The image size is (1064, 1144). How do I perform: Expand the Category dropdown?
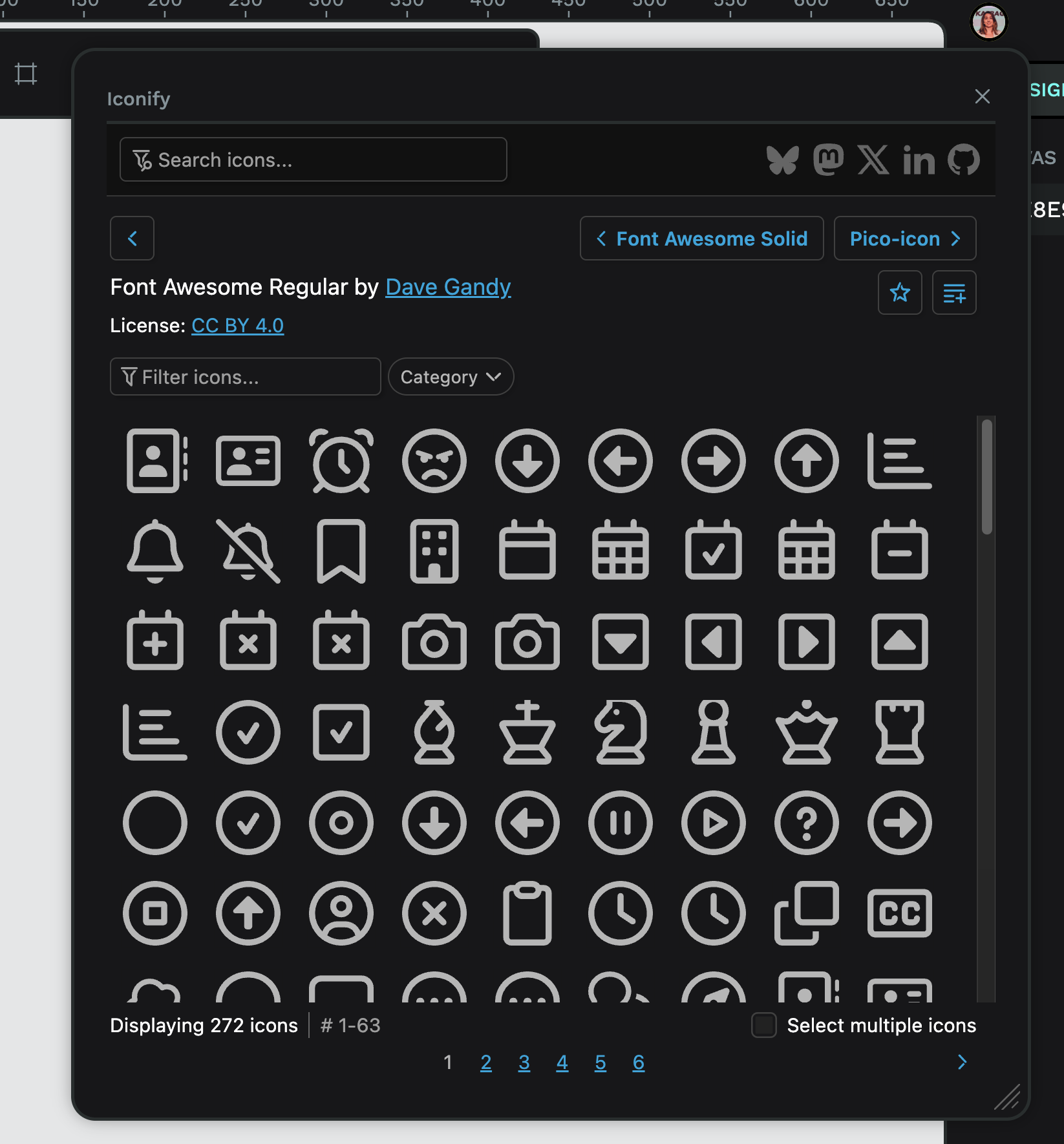[451, 377]
